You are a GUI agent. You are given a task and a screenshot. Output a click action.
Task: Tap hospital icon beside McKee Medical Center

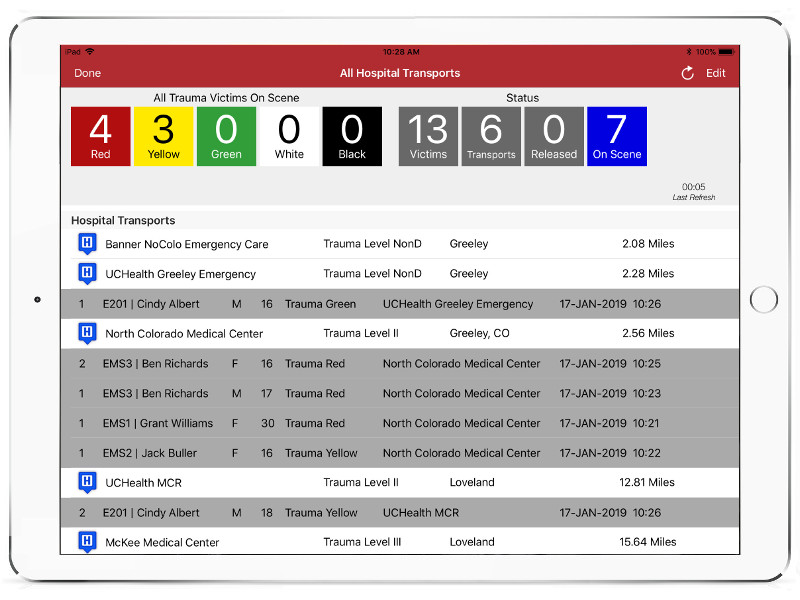pos(87,542)
